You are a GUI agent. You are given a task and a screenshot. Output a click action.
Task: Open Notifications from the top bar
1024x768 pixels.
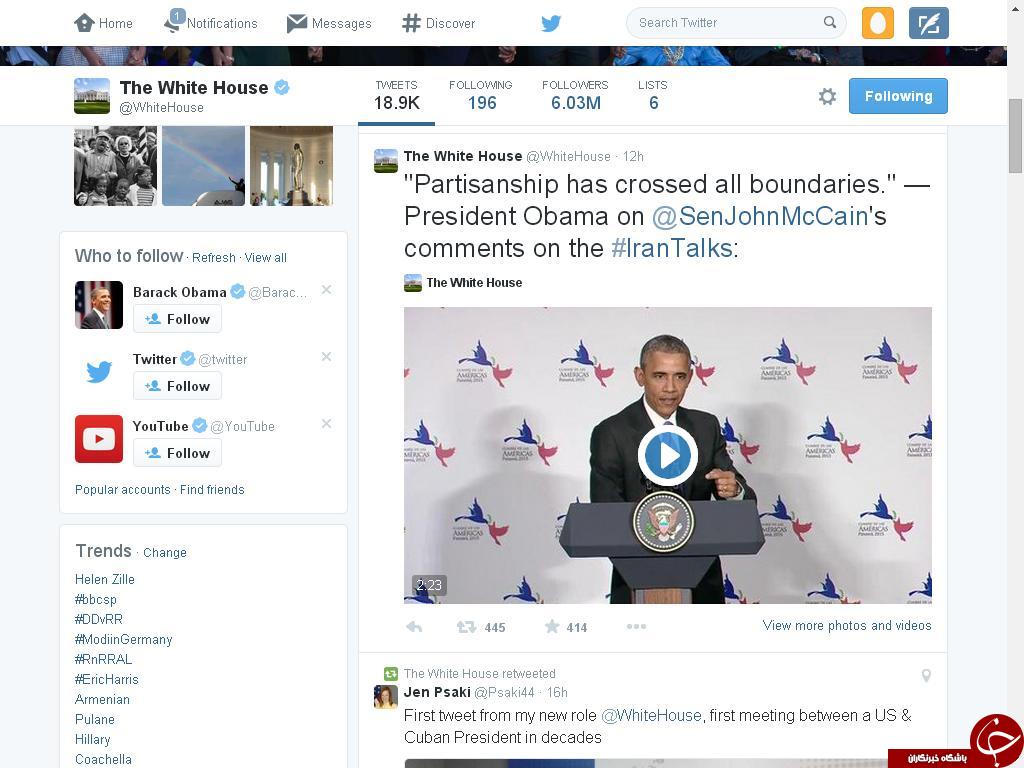(210, 22)
